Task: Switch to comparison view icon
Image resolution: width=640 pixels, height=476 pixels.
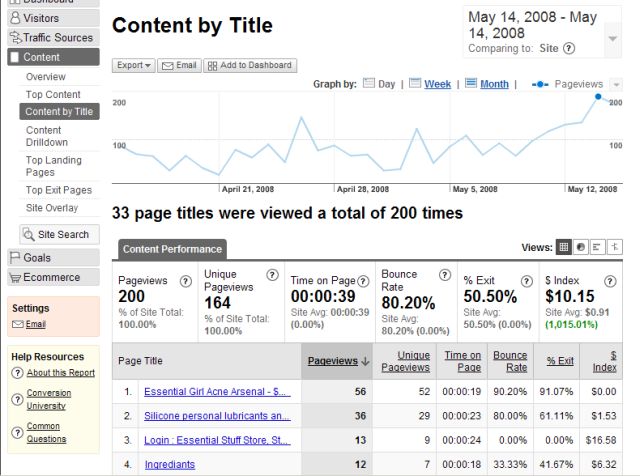Action: pos(614,247)
